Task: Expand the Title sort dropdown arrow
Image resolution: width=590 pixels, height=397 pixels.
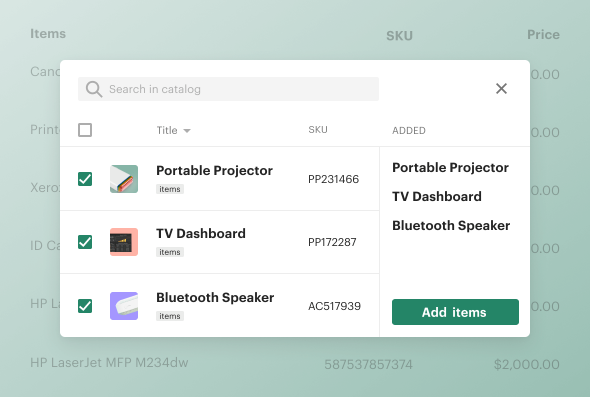Action: [187, 131]
